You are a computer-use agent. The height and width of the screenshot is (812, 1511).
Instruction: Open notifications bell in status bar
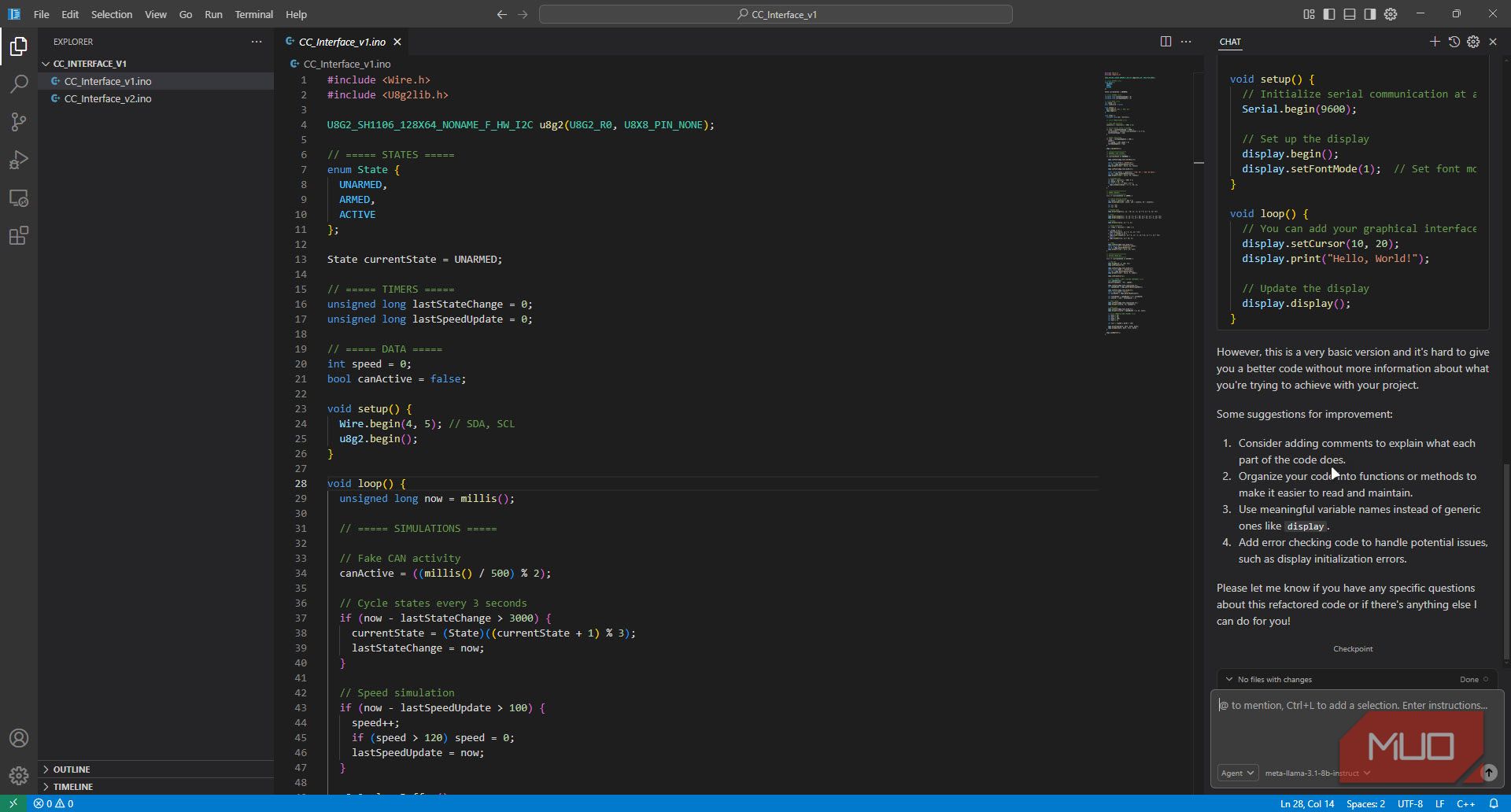click(1493, 803)
